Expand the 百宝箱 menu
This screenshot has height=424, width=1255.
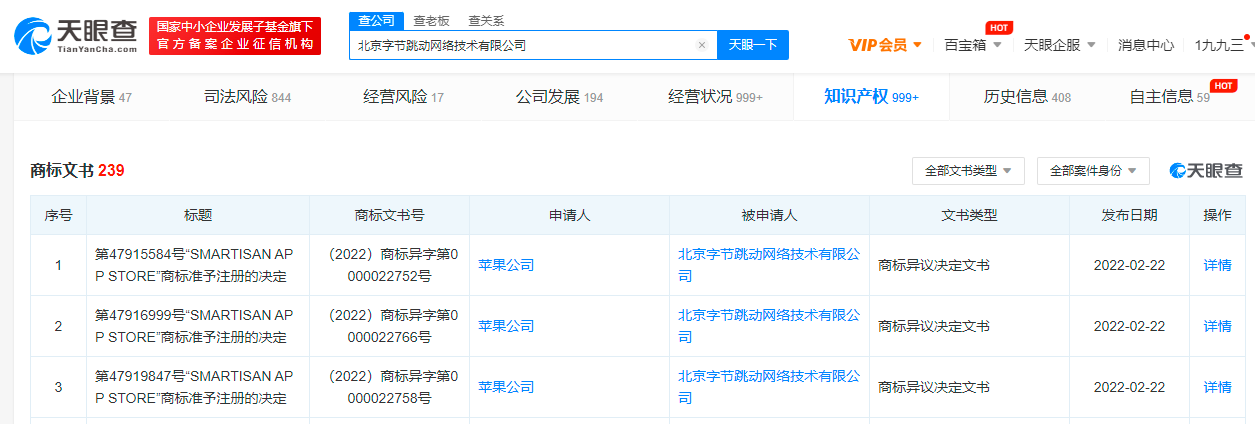pyautogui.click(x=972, y=45)
